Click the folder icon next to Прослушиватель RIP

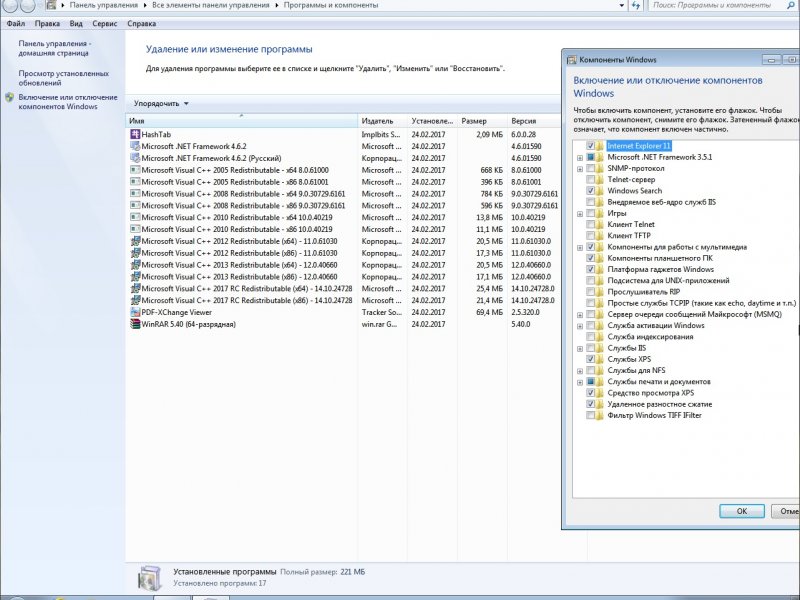(x=600, y=292)
